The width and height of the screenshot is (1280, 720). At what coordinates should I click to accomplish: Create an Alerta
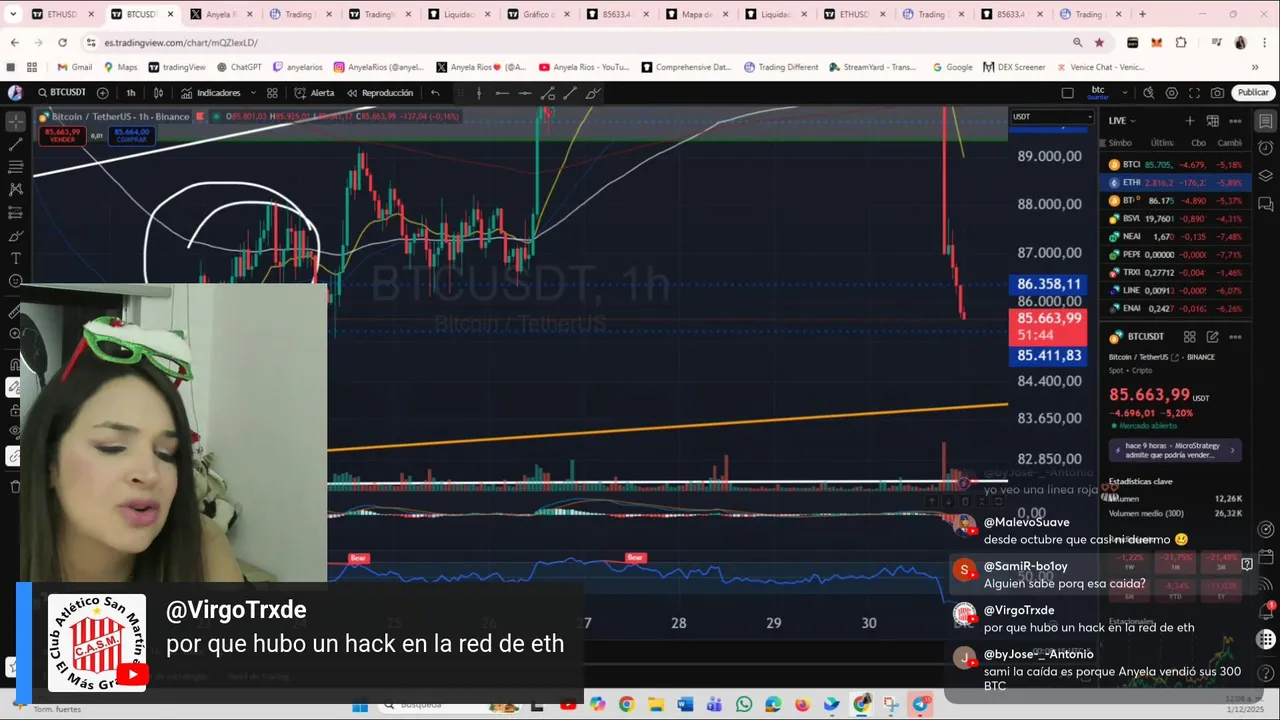pyautogui.click(x=314, y=93)
